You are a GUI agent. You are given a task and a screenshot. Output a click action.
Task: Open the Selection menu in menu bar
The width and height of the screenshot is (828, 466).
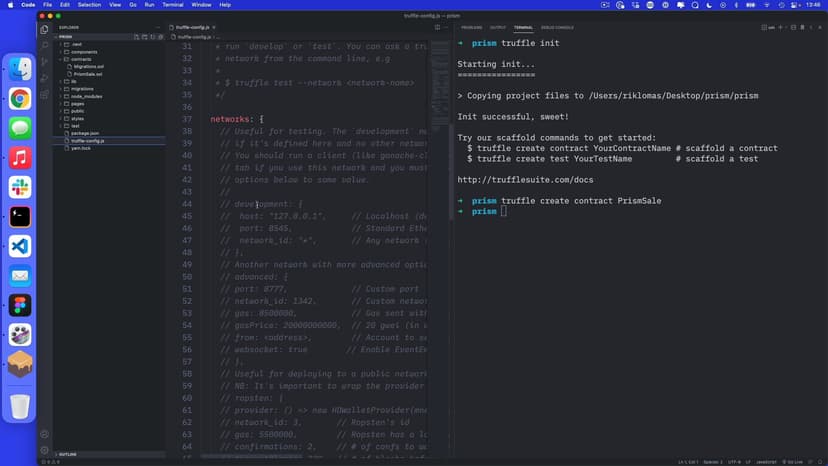pyautogui.click(x=89, y=5)
